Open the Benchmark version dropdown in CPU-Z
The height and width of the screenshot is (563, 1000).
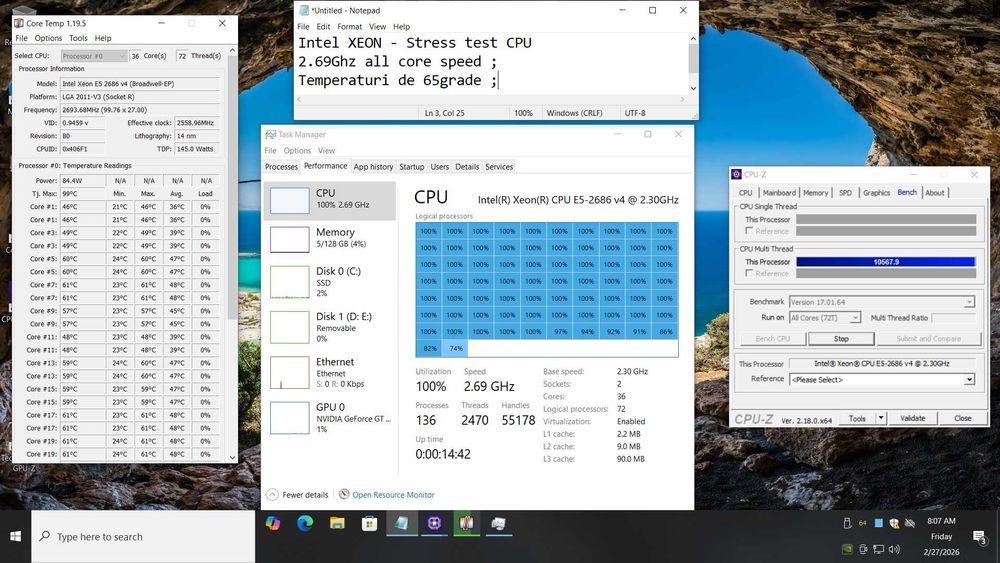[x=882, y=302]
